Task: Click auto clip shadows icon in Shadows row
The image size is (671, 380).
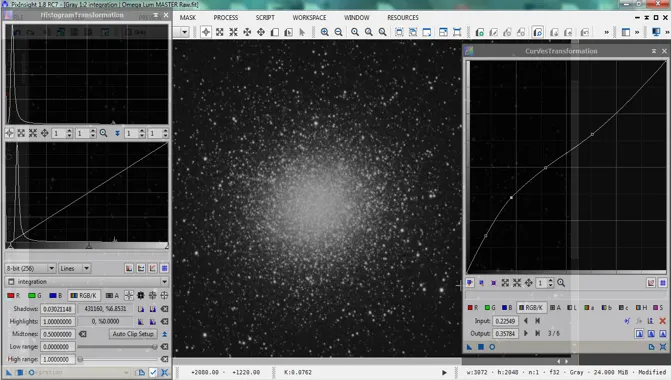Action: pyautogui.click(x=141, y=309)
